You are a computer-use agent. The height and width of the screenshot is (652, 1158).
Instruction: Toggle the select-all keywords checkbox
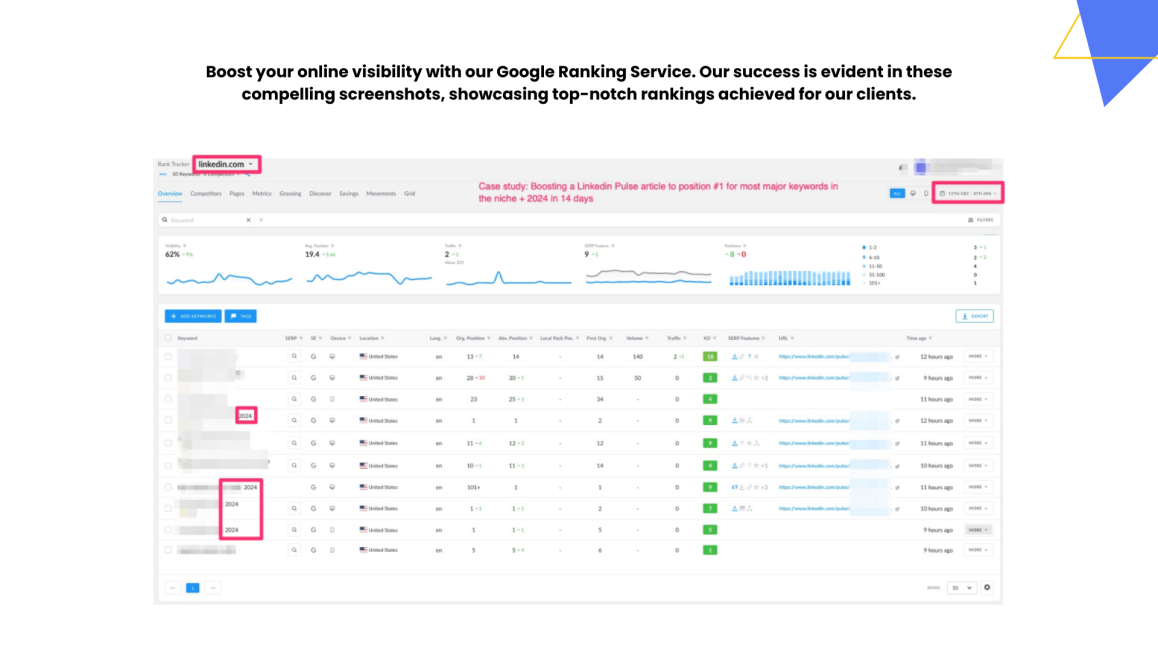pyautogui.click(x=168, y=338)
